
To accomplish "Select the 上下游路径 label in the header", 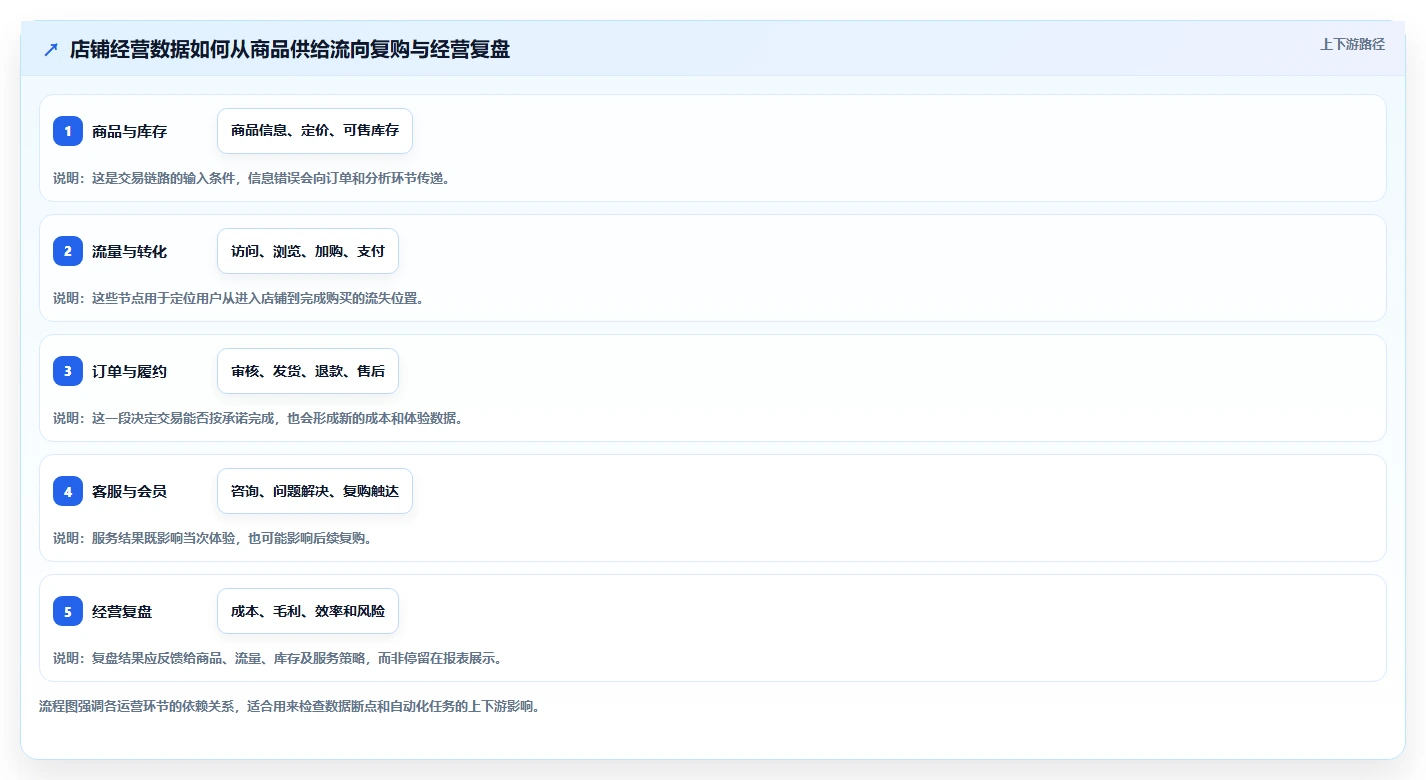I will (x=1352, y=44).
